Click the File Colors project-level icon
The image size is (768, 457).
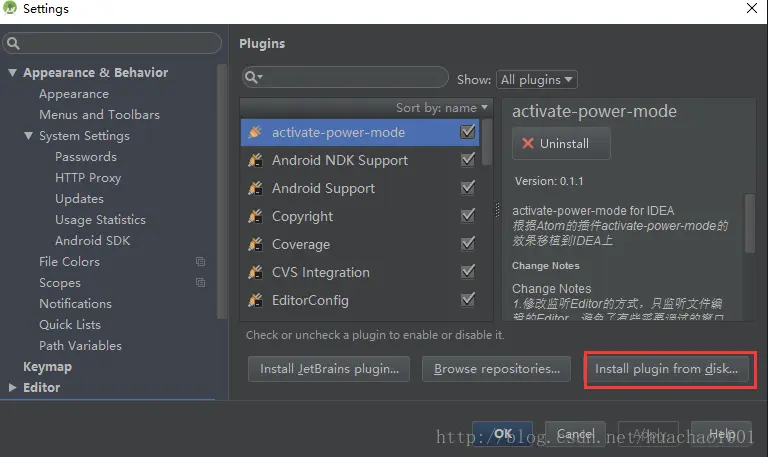[200, 262]
